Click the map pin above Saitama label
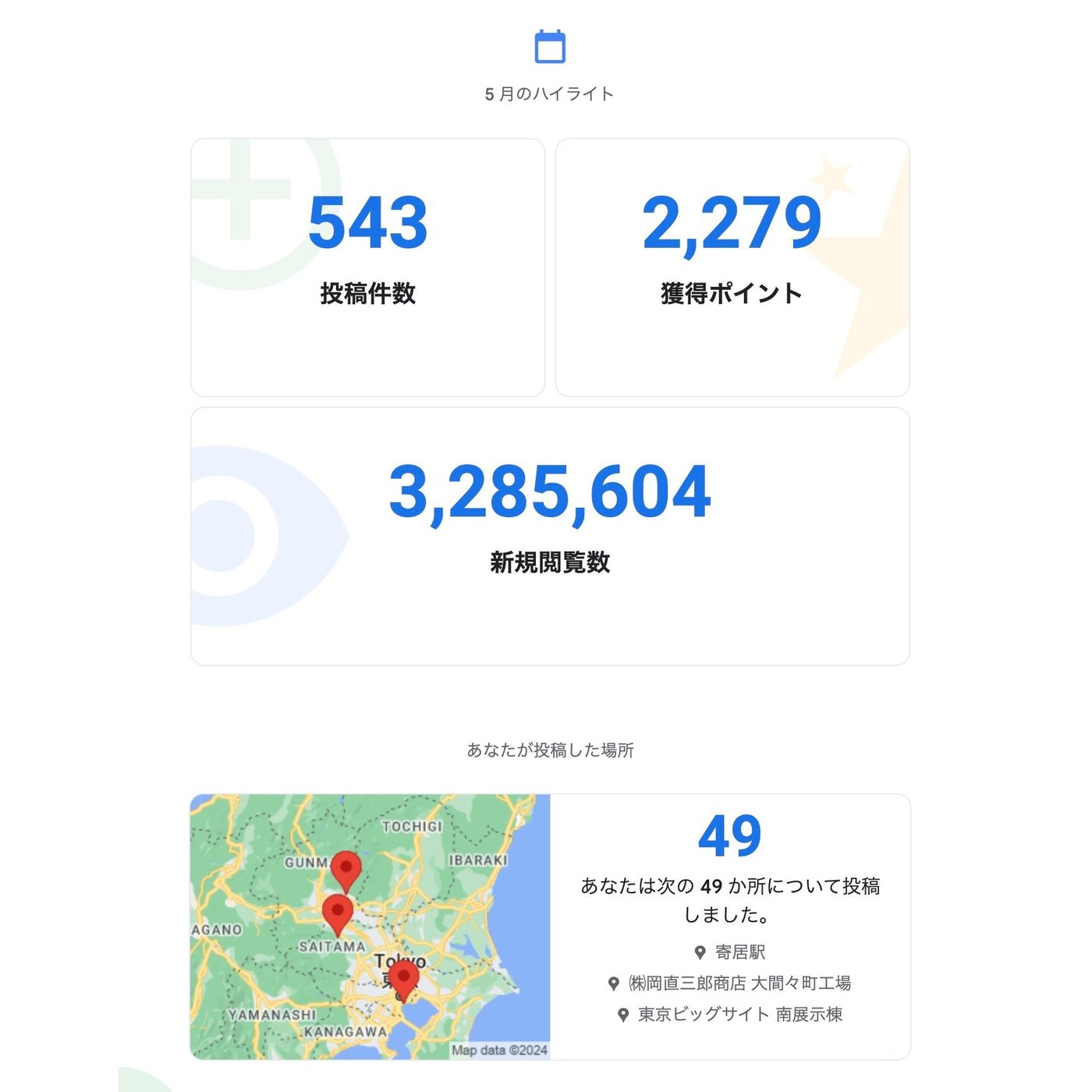The height and width of the screenshot is (1092, 1092). coord(338,912)
